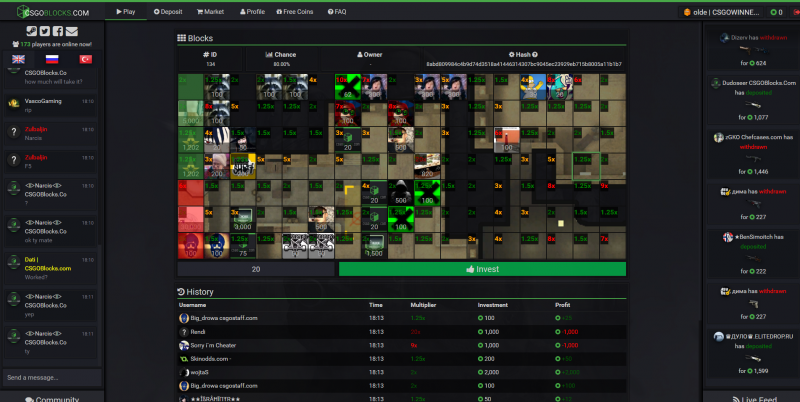This screenshot has height=402, width=800.
Task: Click the green Invest button
Action: 482,269
